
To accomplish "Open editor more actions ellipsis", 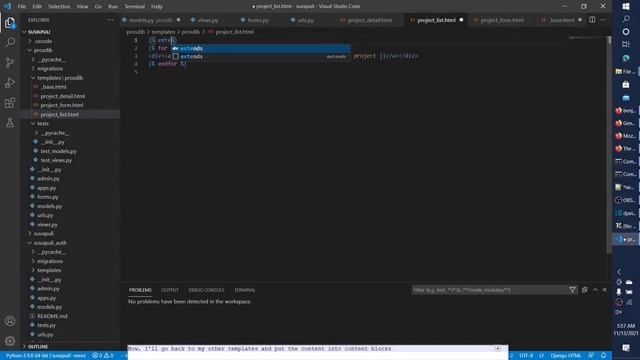I will pyautogui.click(x=603, y=20).
